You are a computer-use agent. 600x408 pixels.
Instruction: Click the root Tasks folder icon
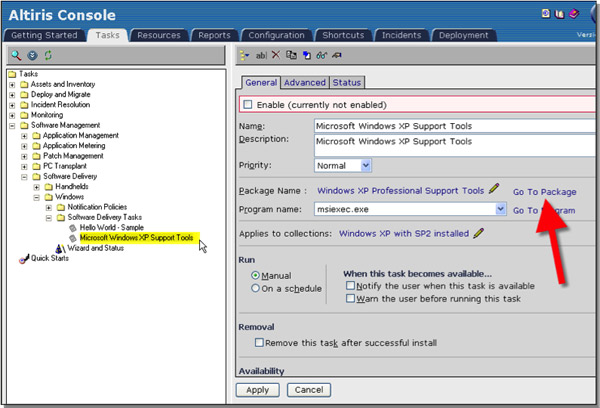tap(12, 74)
